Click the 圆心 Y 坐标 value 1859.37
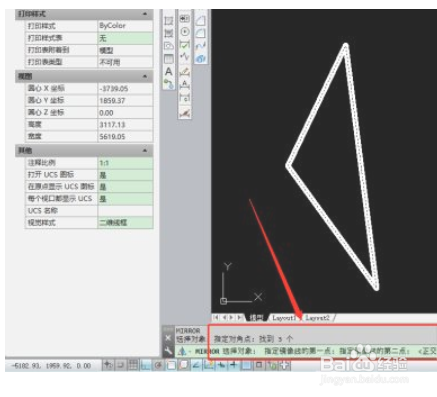 (x=125, y=100)
